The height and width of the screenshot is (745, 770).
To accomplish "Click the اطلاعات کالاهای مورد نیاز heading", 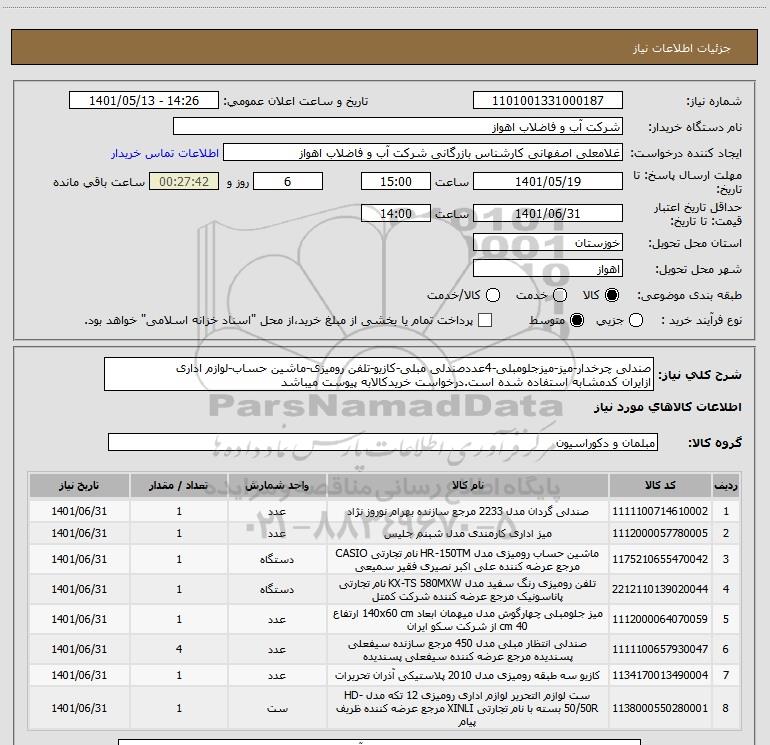I will [x=667, y=407].
